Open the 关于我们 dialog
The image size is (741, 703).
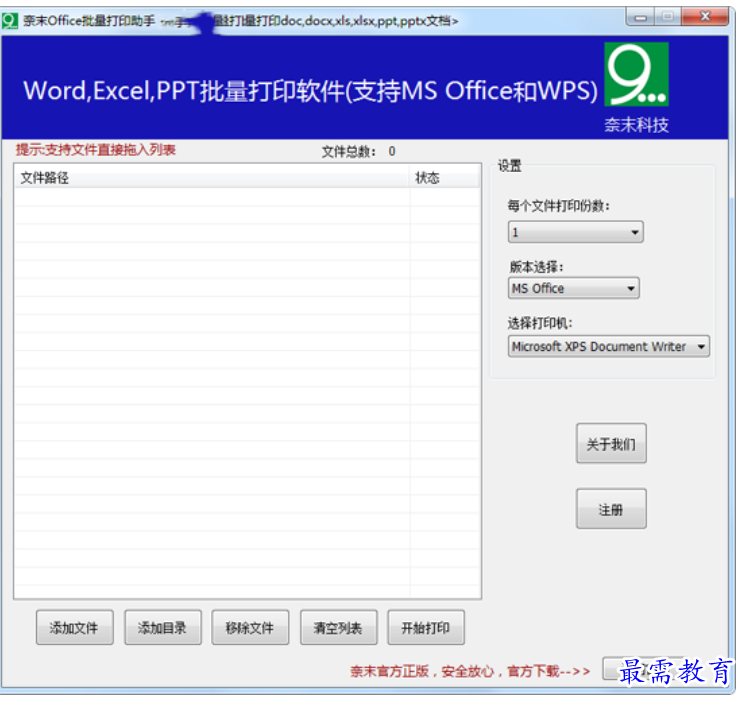pyautogui.click(x=611, y=443)
